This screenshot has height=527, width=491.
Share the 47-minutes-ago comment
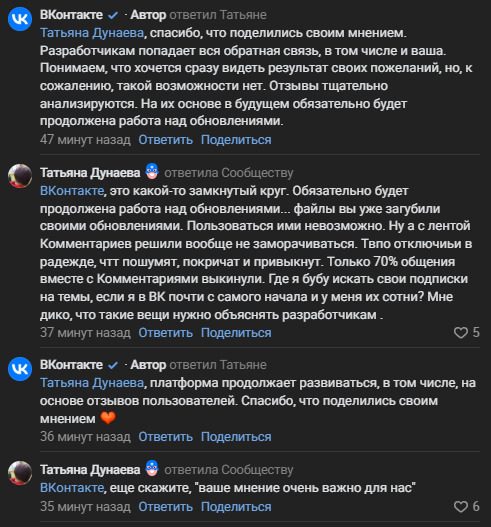[x=236, y=140]
